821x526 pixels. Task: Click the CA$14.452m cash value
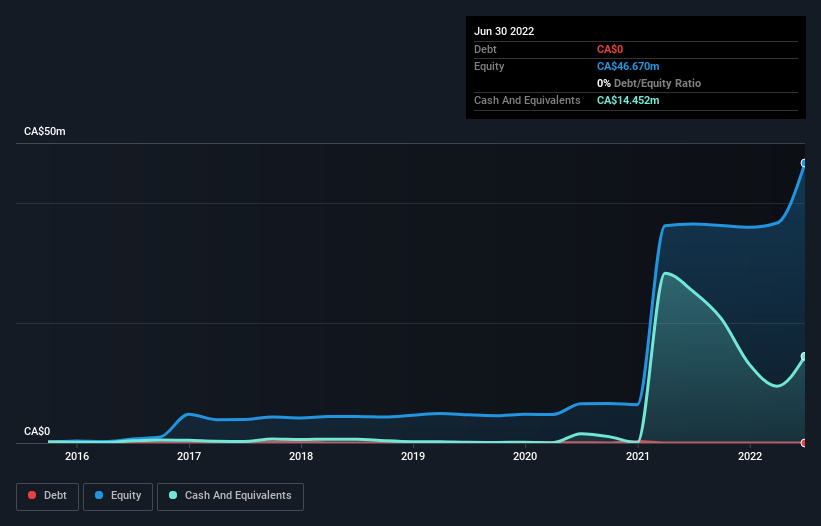628,100
